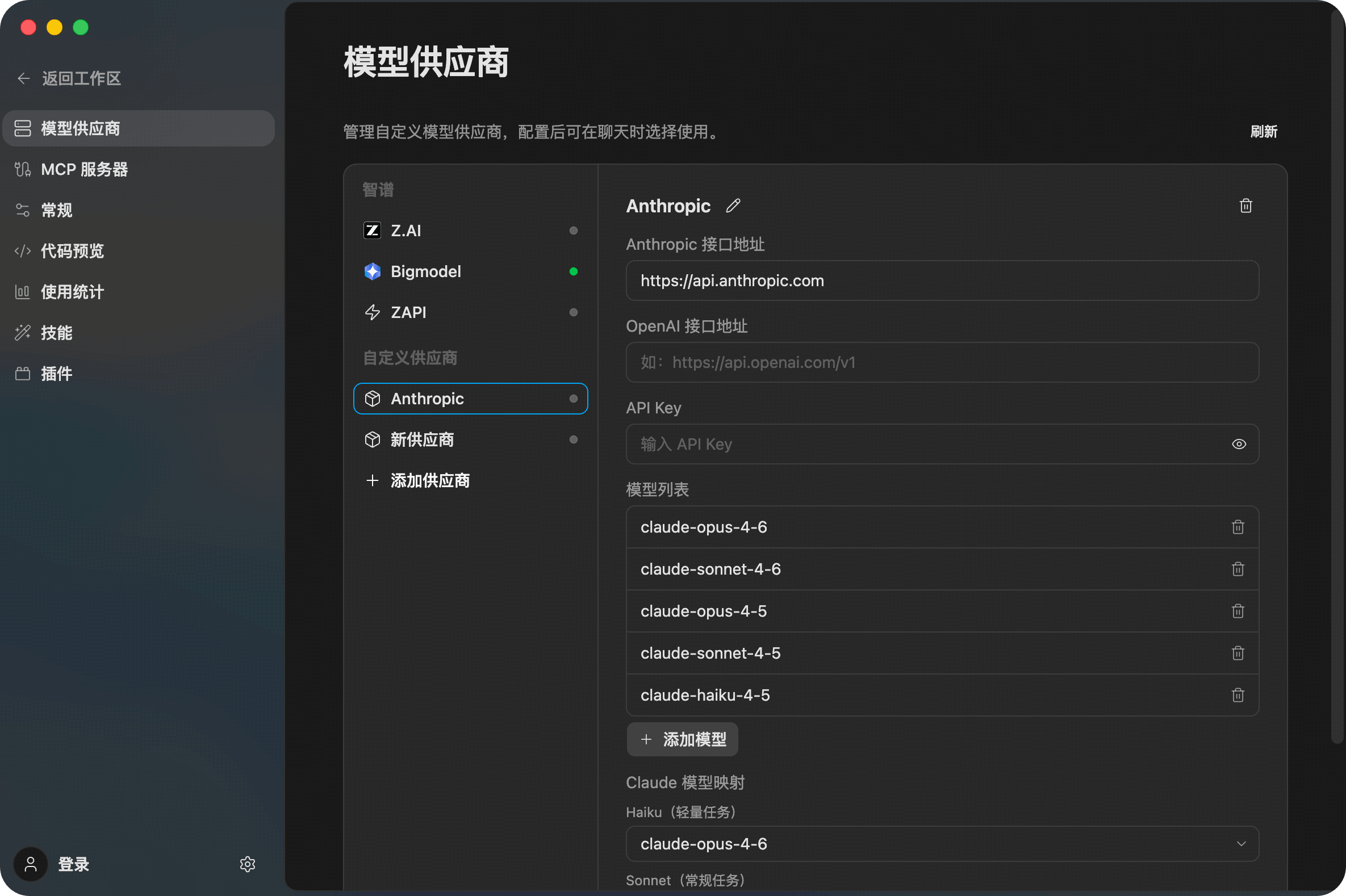Viewport: 1346px width, 896px height.
Task: Delete the claude-sonnet-4-5 model entry
Action: tap(1238, 653)
